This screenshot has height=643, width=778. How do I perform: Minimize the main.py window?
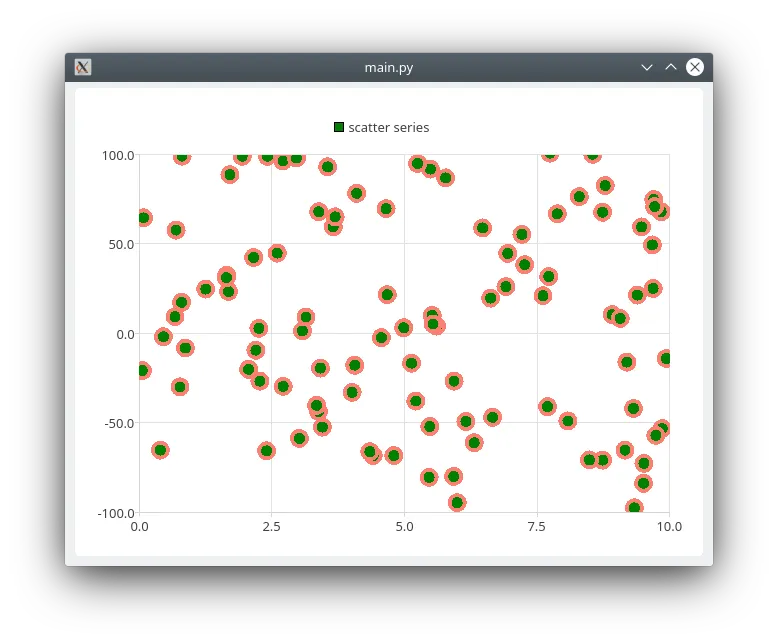click(647, 67)
